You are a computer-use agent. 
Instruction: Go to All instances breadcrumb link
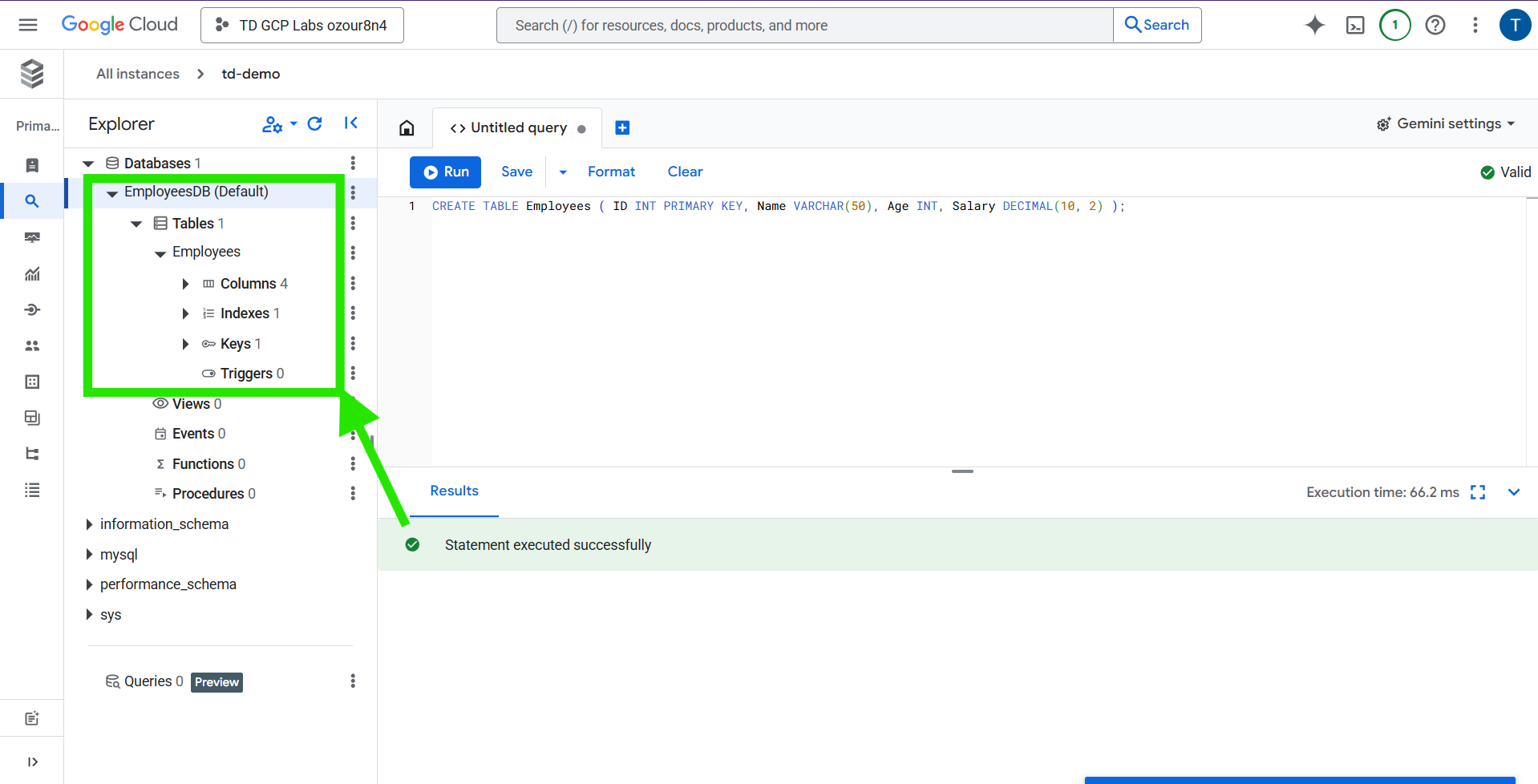point(138,74)
